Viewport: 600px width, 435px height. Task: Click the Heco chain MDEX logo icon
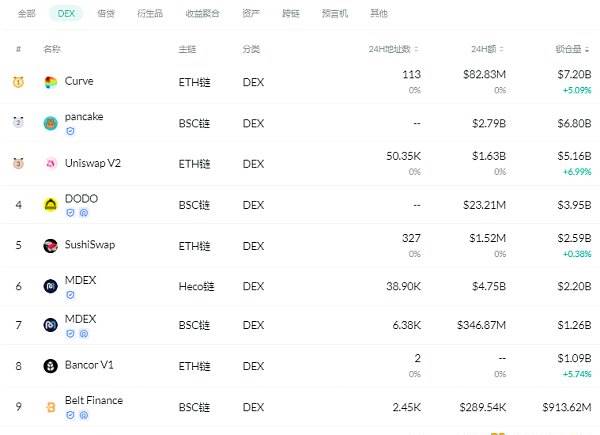point(51,286)
